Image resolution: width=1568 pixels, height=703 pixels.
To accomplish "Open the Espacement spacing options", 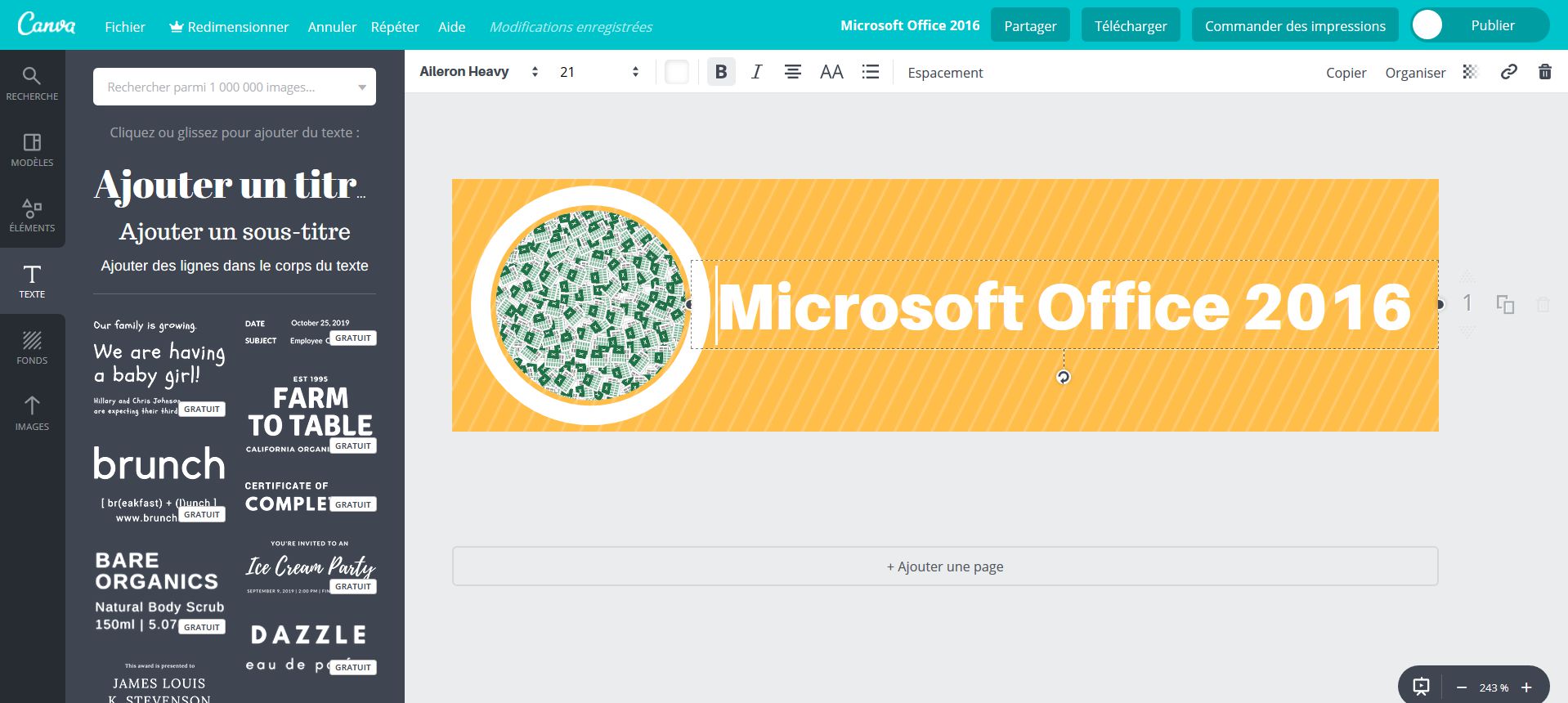I will [x=945, y=73].
